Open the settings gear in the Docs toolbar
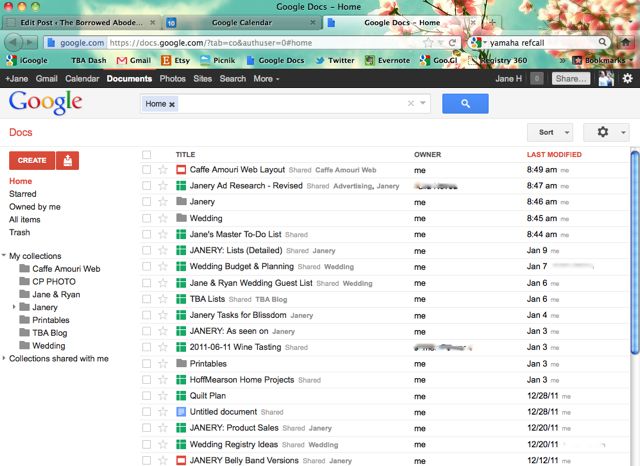Viewport: 640px width, 466px height. [602, 132]
